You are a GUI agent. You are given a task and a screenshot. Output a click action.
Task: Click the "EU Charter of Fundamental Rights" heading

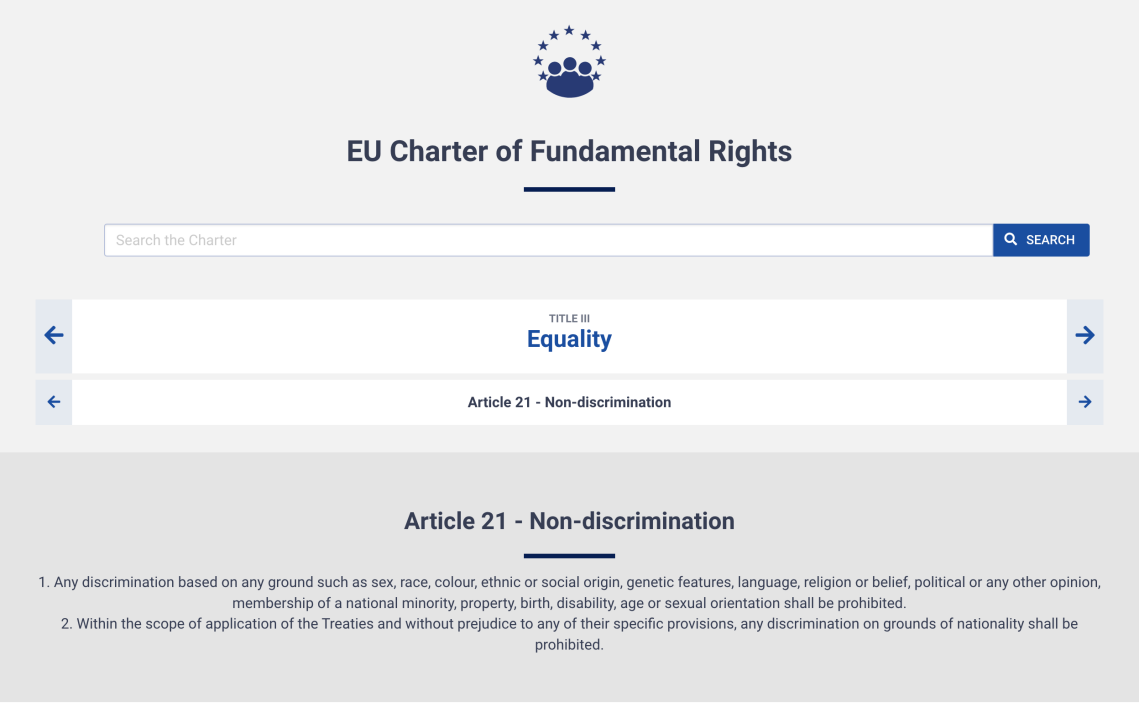coord(569,151)
